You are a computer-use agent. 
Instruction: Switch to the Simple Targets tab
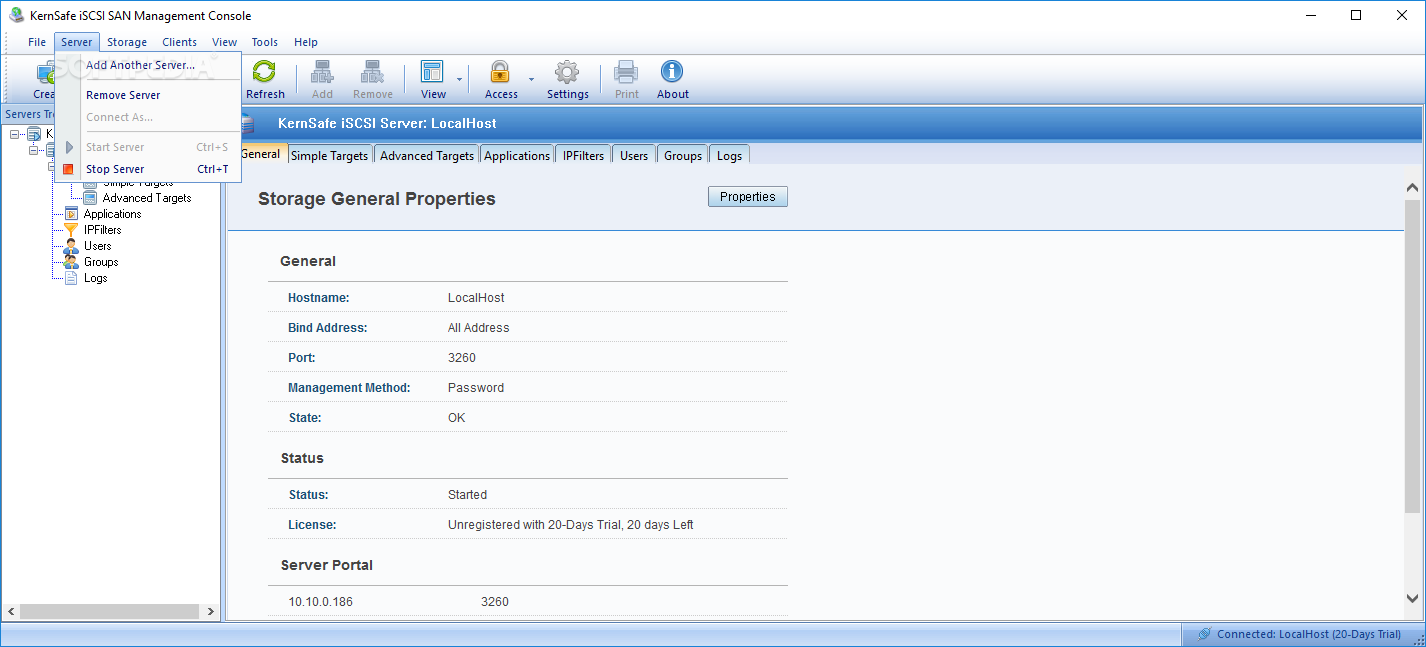coord(330,155)
